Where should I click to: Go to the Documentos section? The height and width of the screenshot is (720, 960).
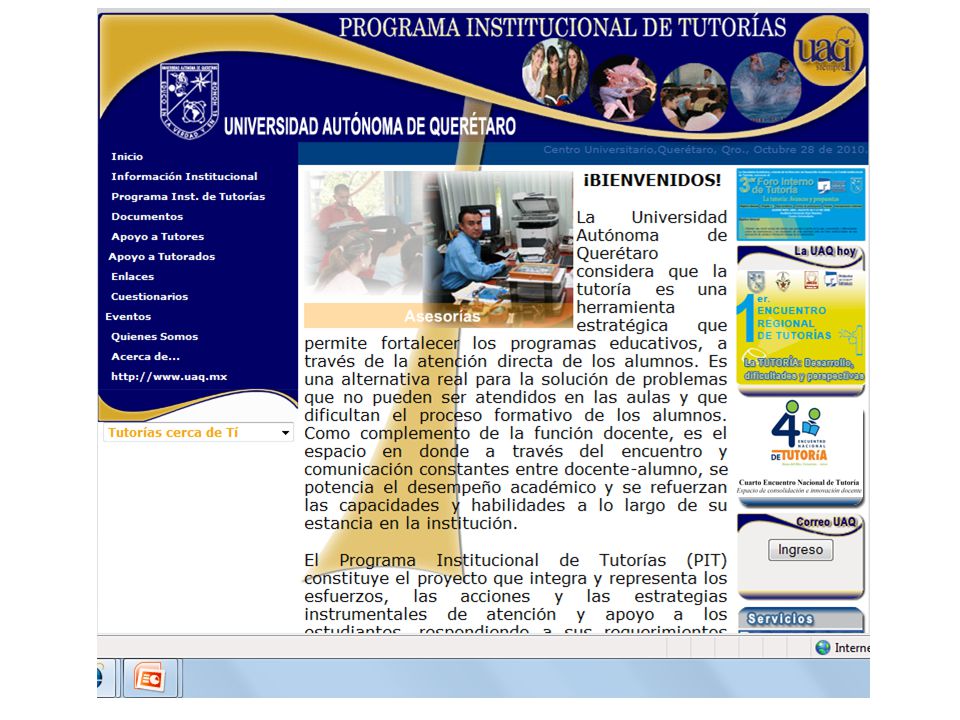click(x=147, y=217)
